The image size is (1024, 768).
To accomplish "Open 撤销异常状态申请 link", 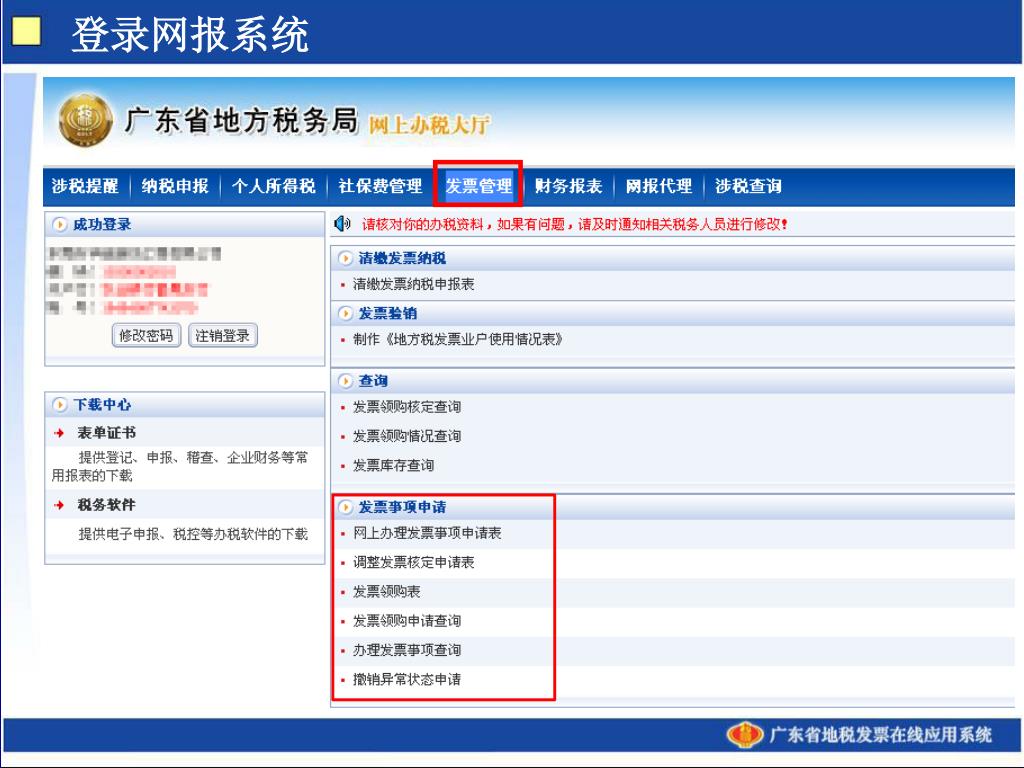I will pyautogui.click(x=407, y=679).
